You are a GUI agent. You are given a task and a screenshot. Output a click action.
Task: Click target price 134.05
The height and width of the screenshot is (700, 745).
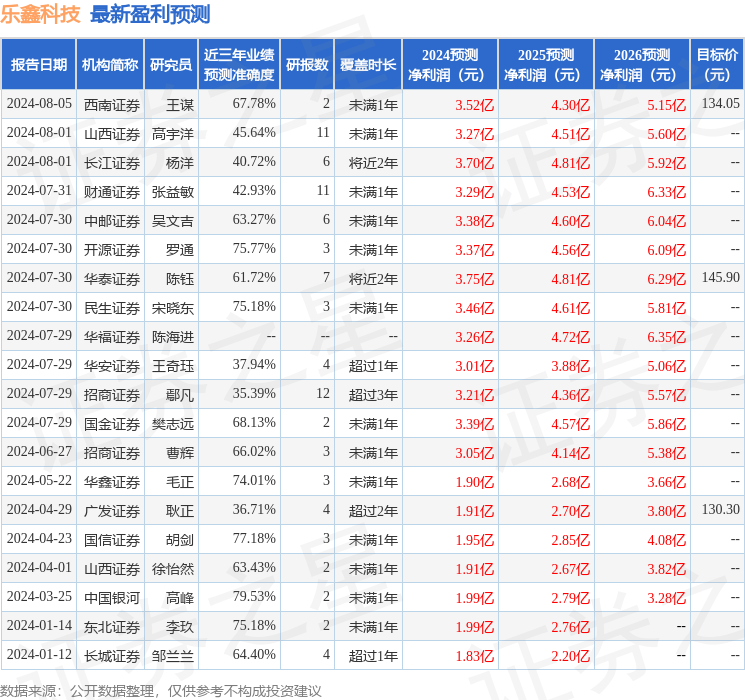tap(721, 104)
